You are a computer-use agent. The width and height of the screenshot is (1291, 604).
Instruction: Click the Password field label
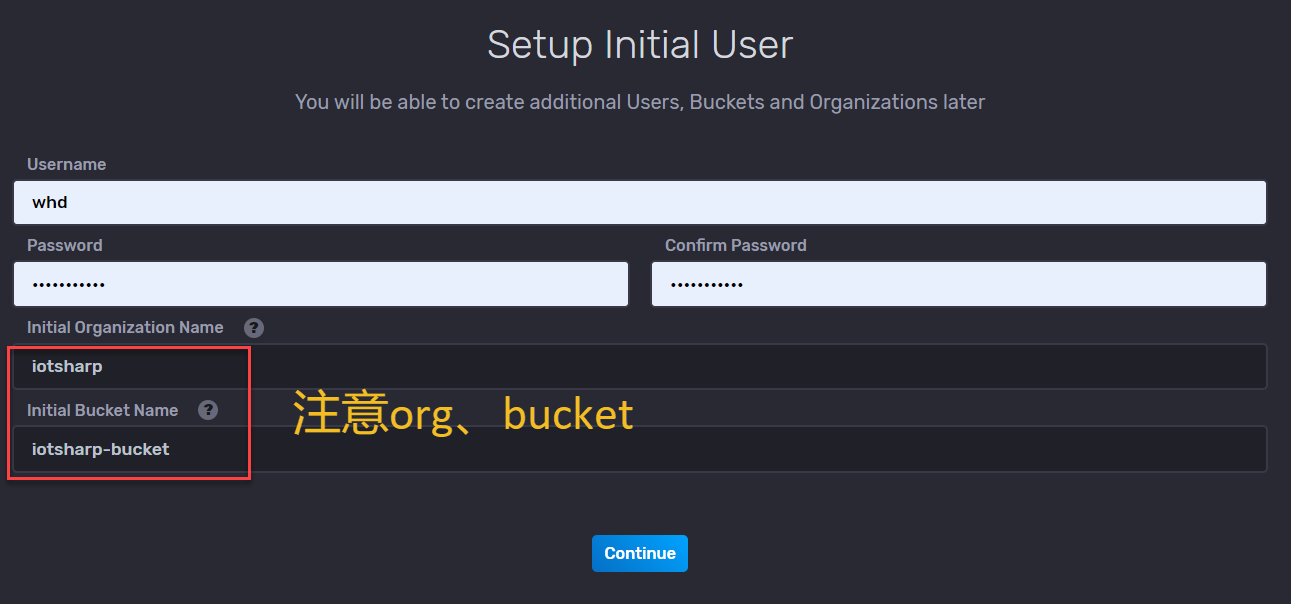click(x=64, y=245)
